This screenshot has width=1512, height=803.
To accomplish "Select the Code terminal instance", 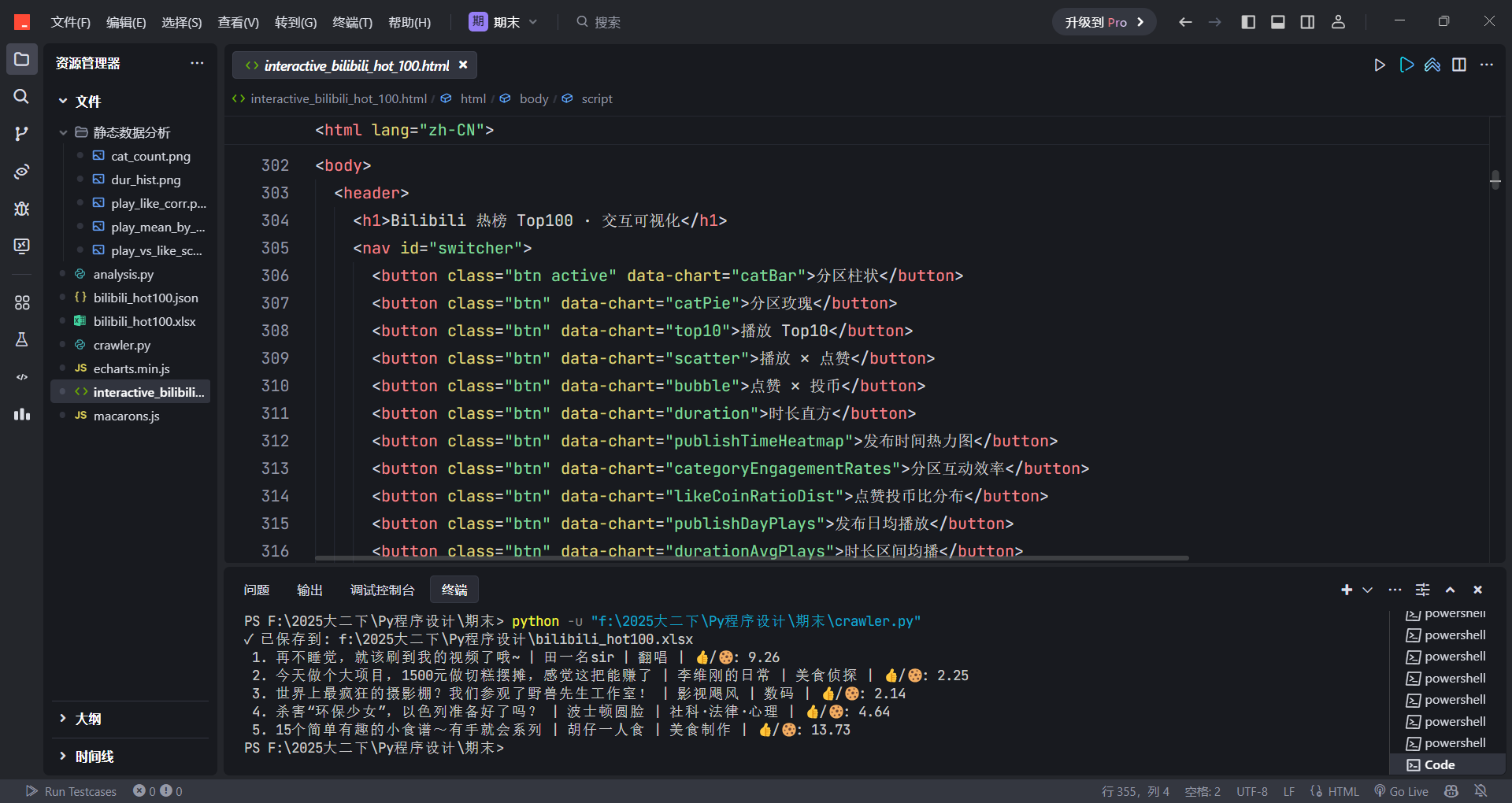I will (1447, 764).
